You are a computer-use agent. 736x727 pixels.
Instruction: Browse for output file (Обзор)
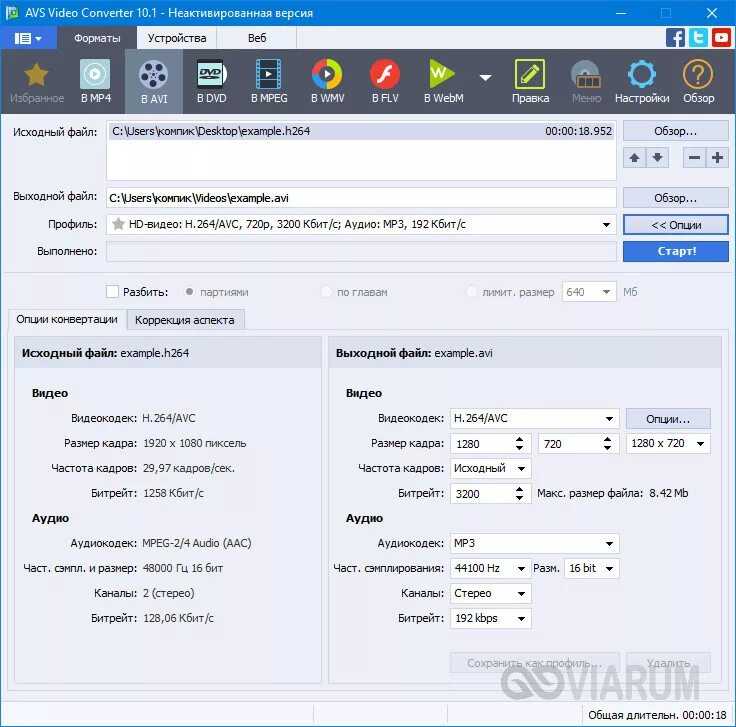pyautogui.click(x=675, y=198)
